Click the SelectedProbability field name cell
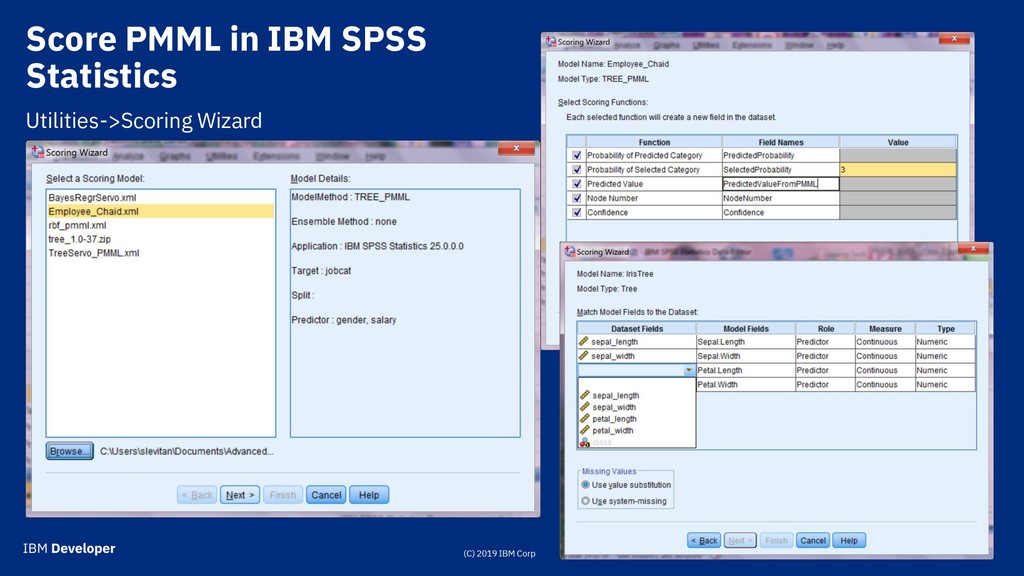Viewport: 1024px width, 576px height. point(780,170)
